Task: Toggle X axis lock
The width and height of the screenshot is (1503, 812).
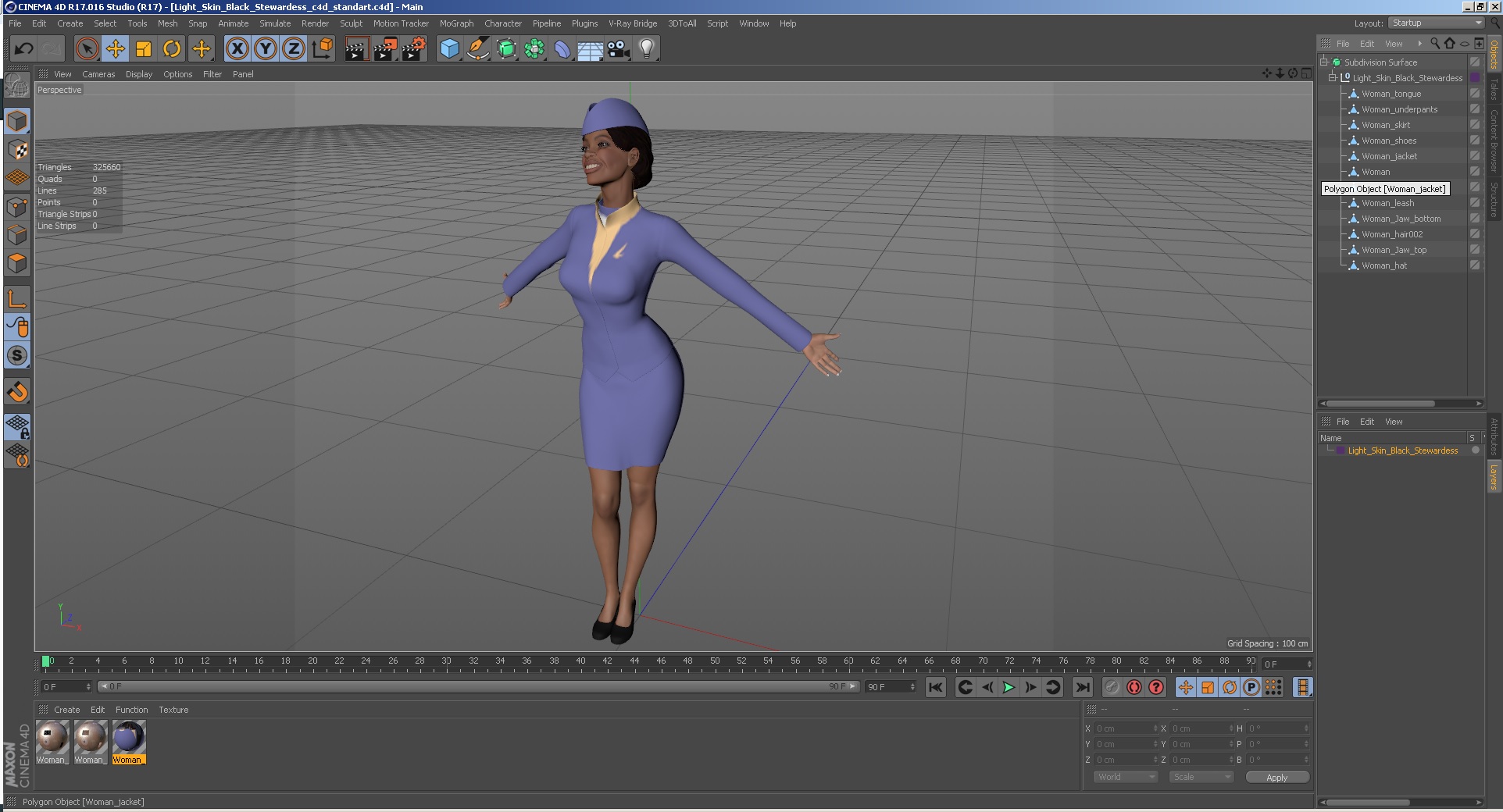Action: (237, 48)
